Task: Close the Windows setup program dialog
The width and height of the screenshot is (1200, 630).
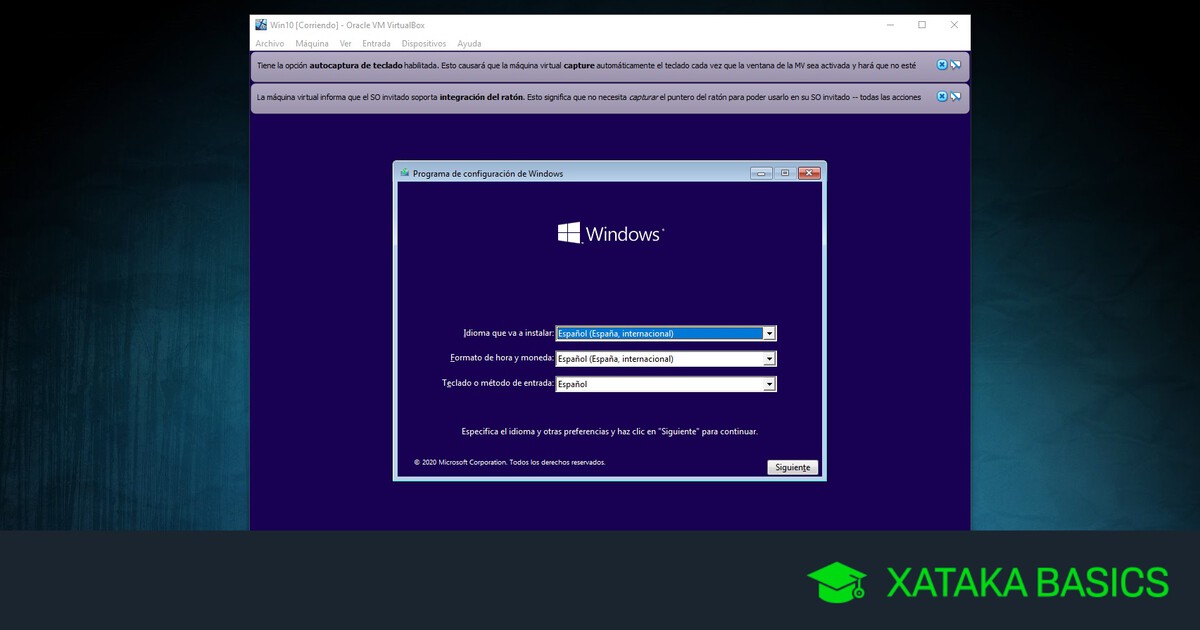Action: [809, 173]
